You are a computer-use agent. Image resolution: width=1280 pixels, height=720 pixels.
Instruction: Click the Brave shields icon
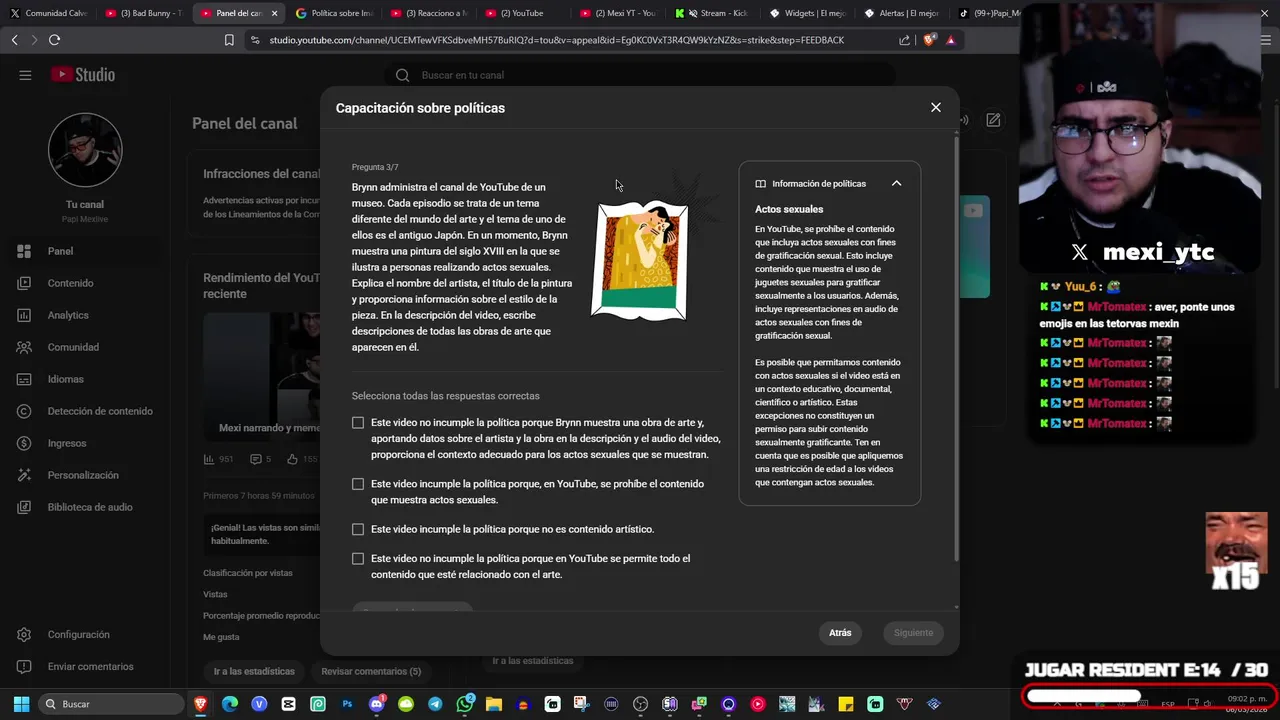[930, 40]
